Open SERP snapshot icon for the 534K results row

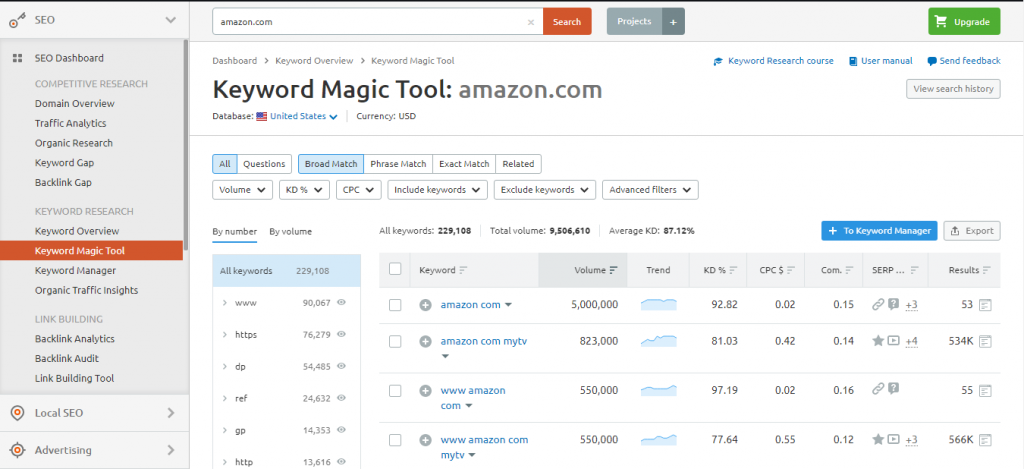coord(985,341)
